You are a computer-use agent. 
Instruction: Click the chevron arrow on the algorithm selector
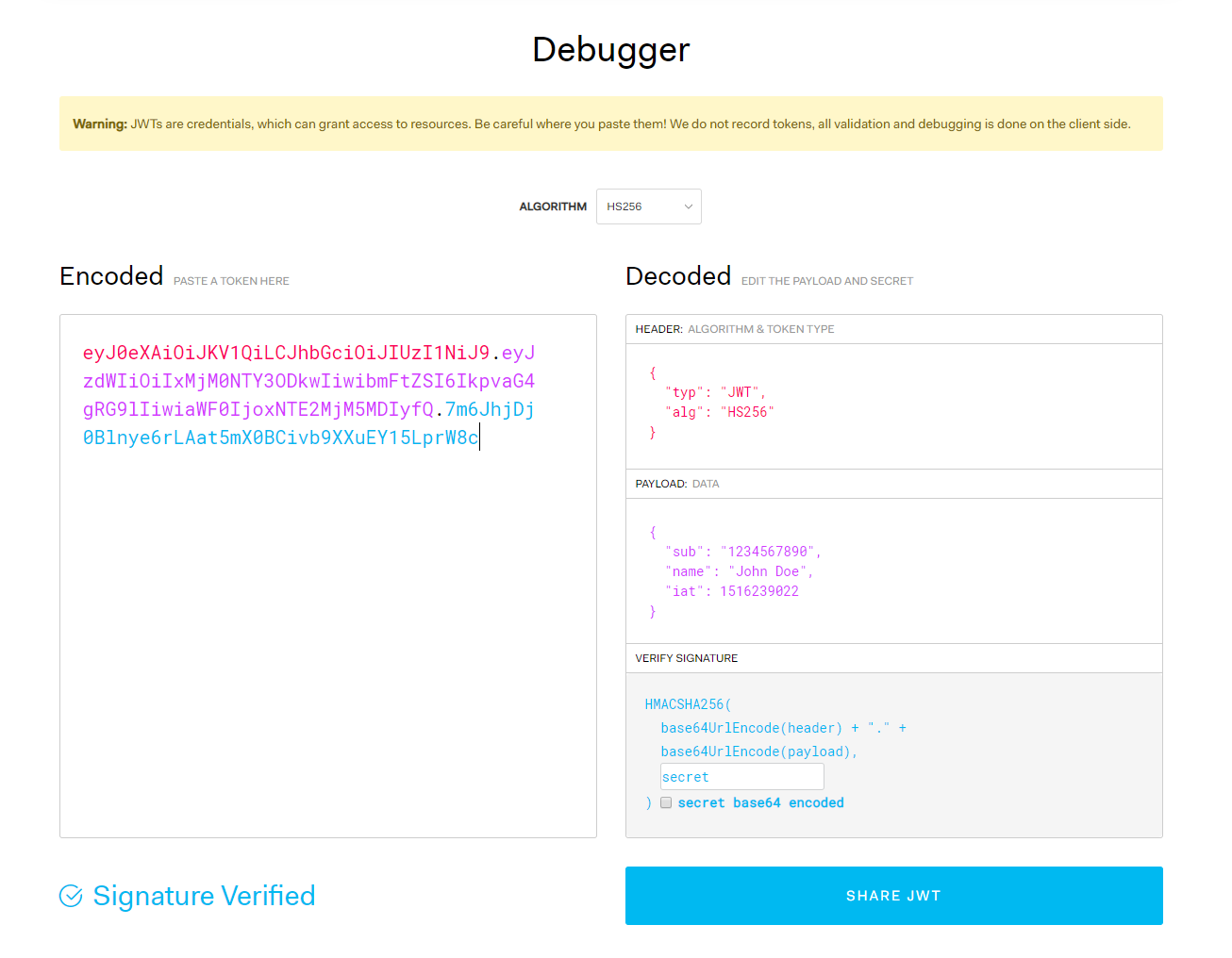click(688, 206)
